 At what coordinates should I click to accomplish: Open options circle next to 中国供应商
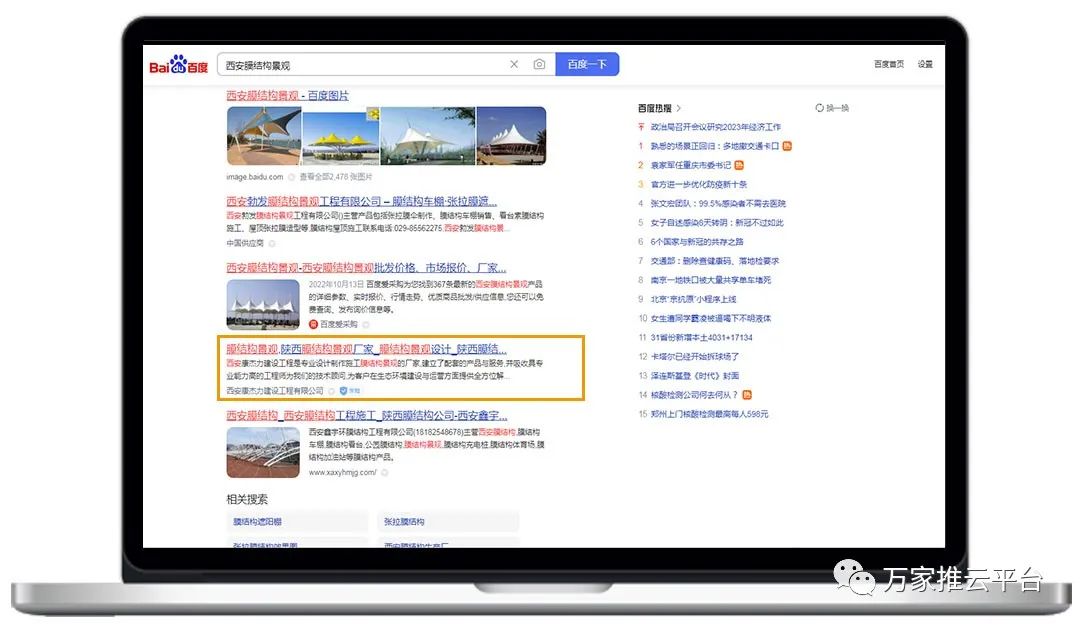[x=273, y=243]
